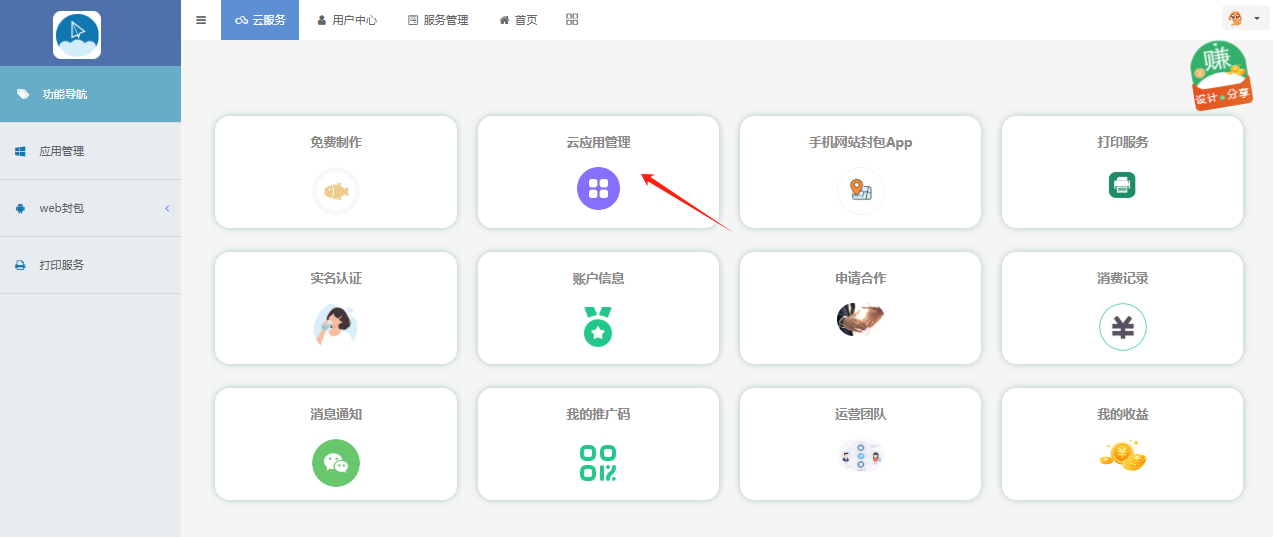Click the WeChat icon under 消息通知

click(x=336, y=463)
